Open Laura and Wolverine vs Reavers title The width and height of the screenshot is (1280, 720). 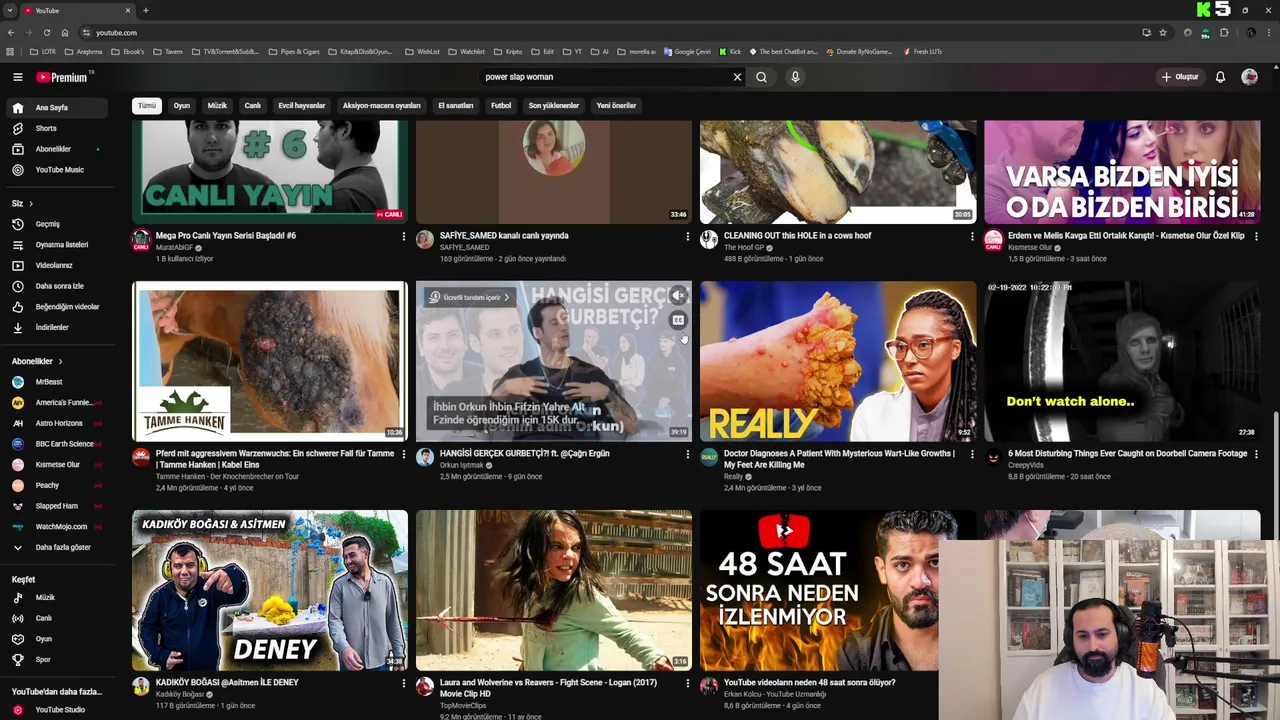click(548, 688)
